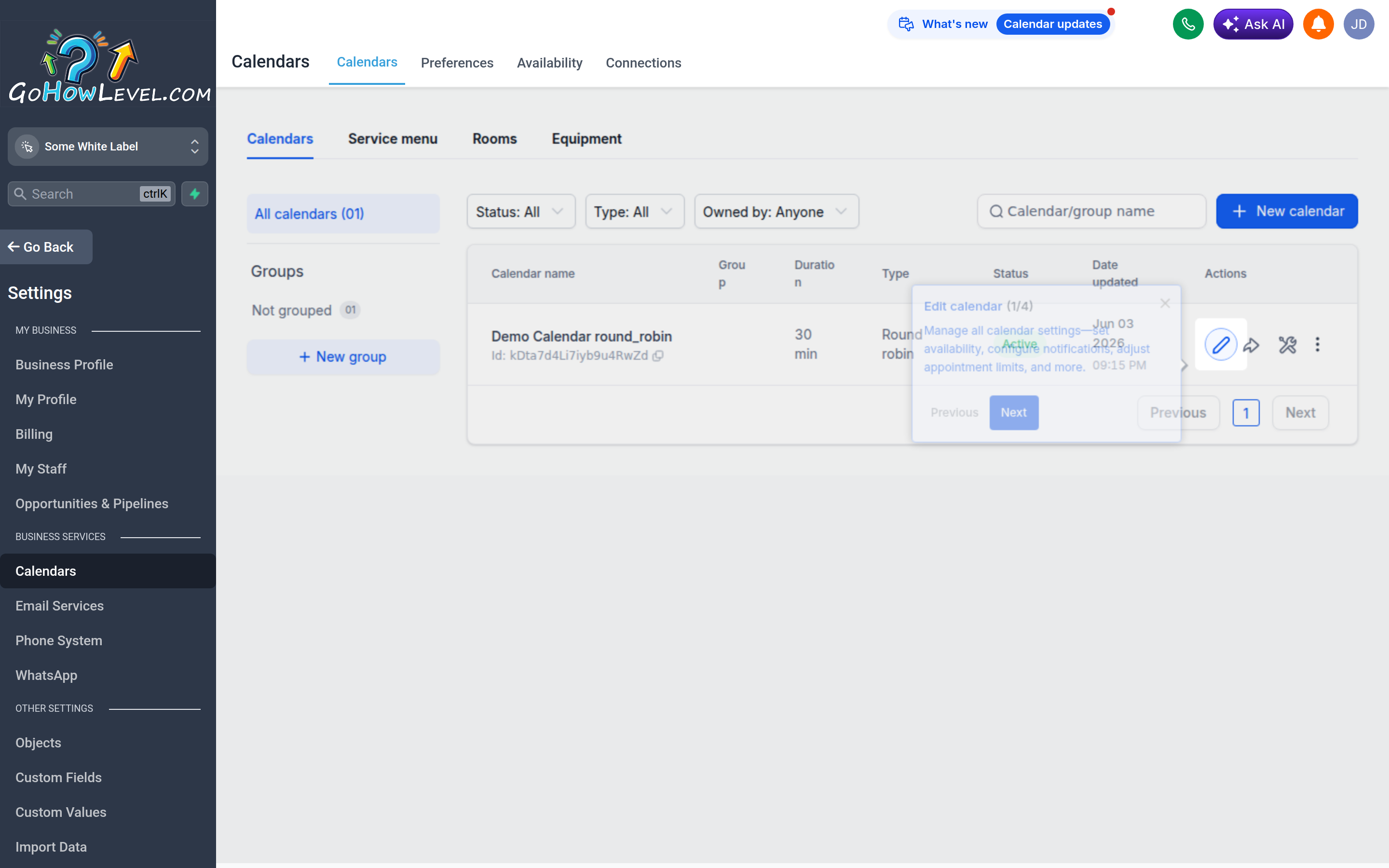Open the orange notifications bell
Image resolution: width=1389 pixels, height=868 pixels.
(1318, 24)
